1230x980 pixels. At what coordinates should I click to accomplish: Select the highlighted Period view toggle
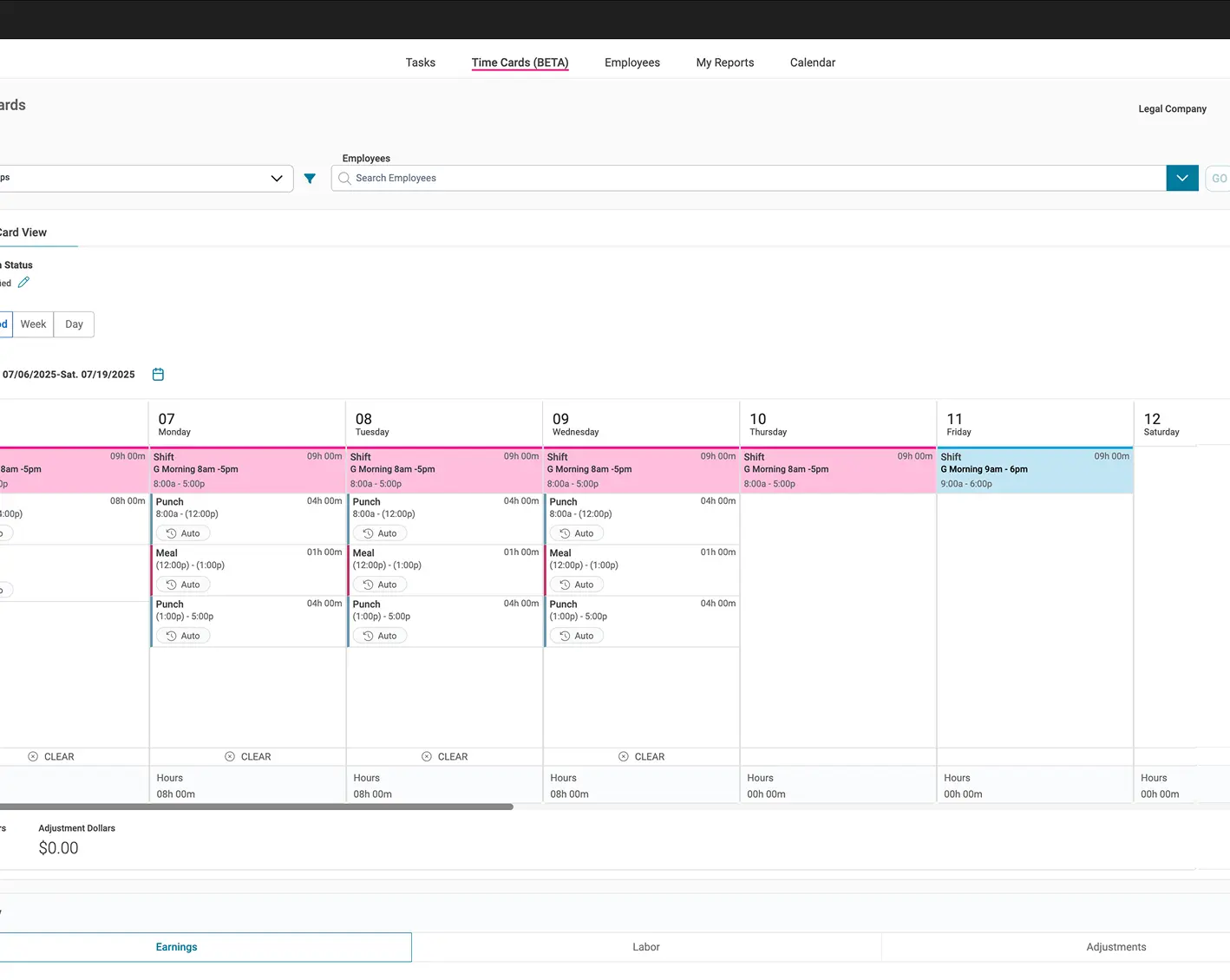point(3,323)
